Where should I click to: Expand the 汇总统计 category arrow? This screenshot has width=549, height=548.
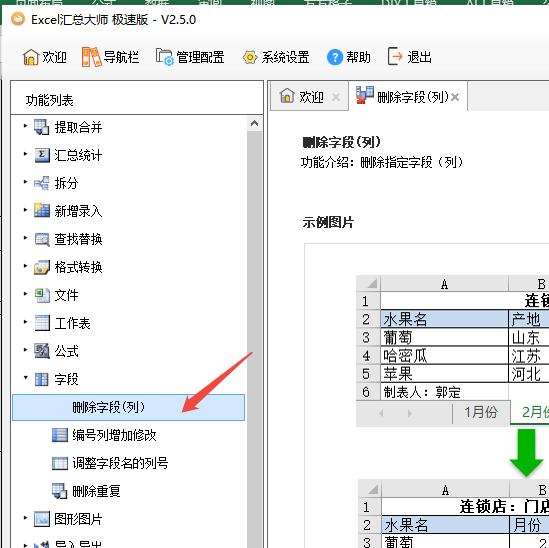(25, 154)
